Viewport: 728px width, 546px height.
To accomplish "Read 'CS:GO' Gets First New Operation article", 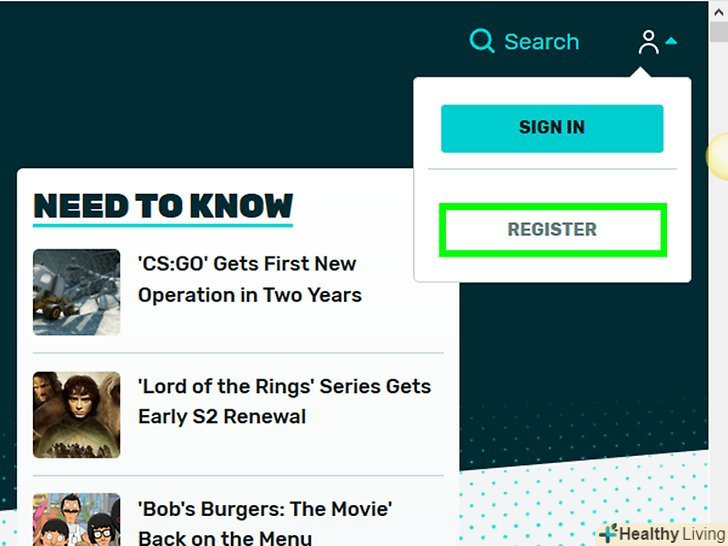I will (250, 279).
